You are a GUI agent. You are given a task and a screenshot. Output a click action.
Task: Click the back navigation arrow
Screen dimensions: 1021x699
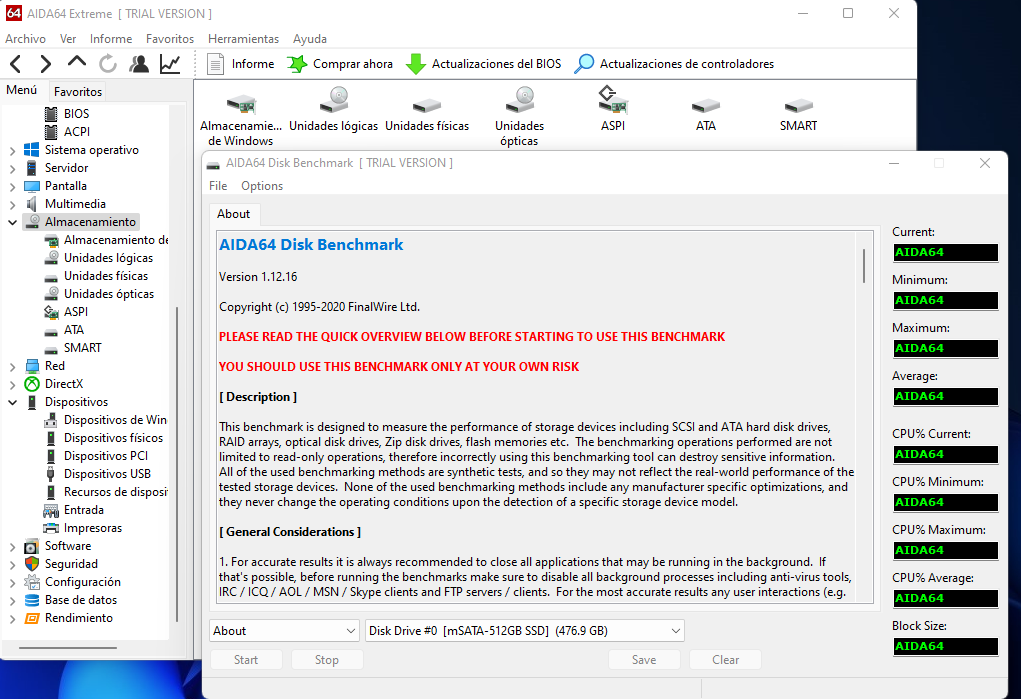coord(16,64)
